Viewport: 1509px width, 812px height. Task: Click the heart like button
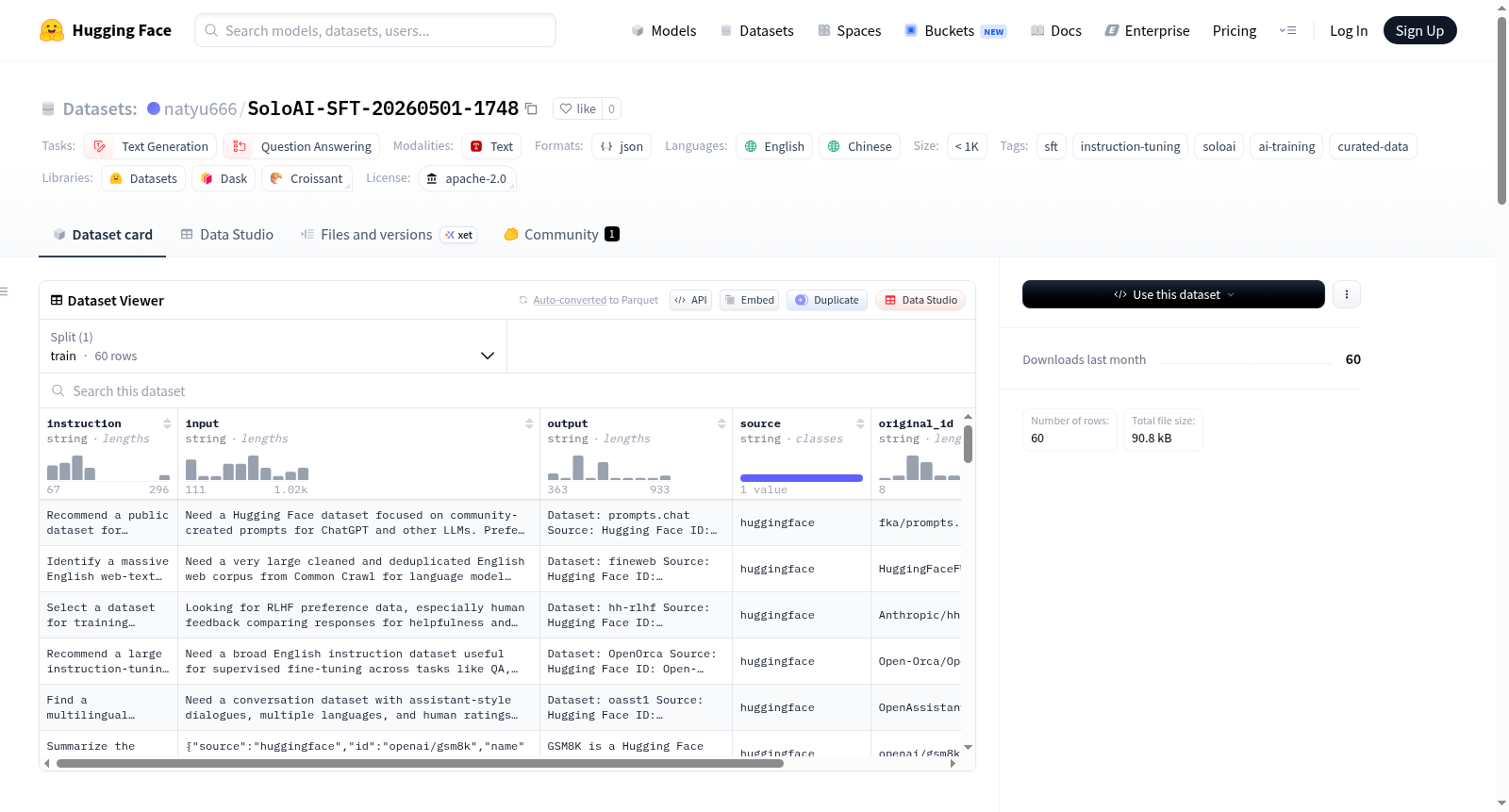(578, 108)
